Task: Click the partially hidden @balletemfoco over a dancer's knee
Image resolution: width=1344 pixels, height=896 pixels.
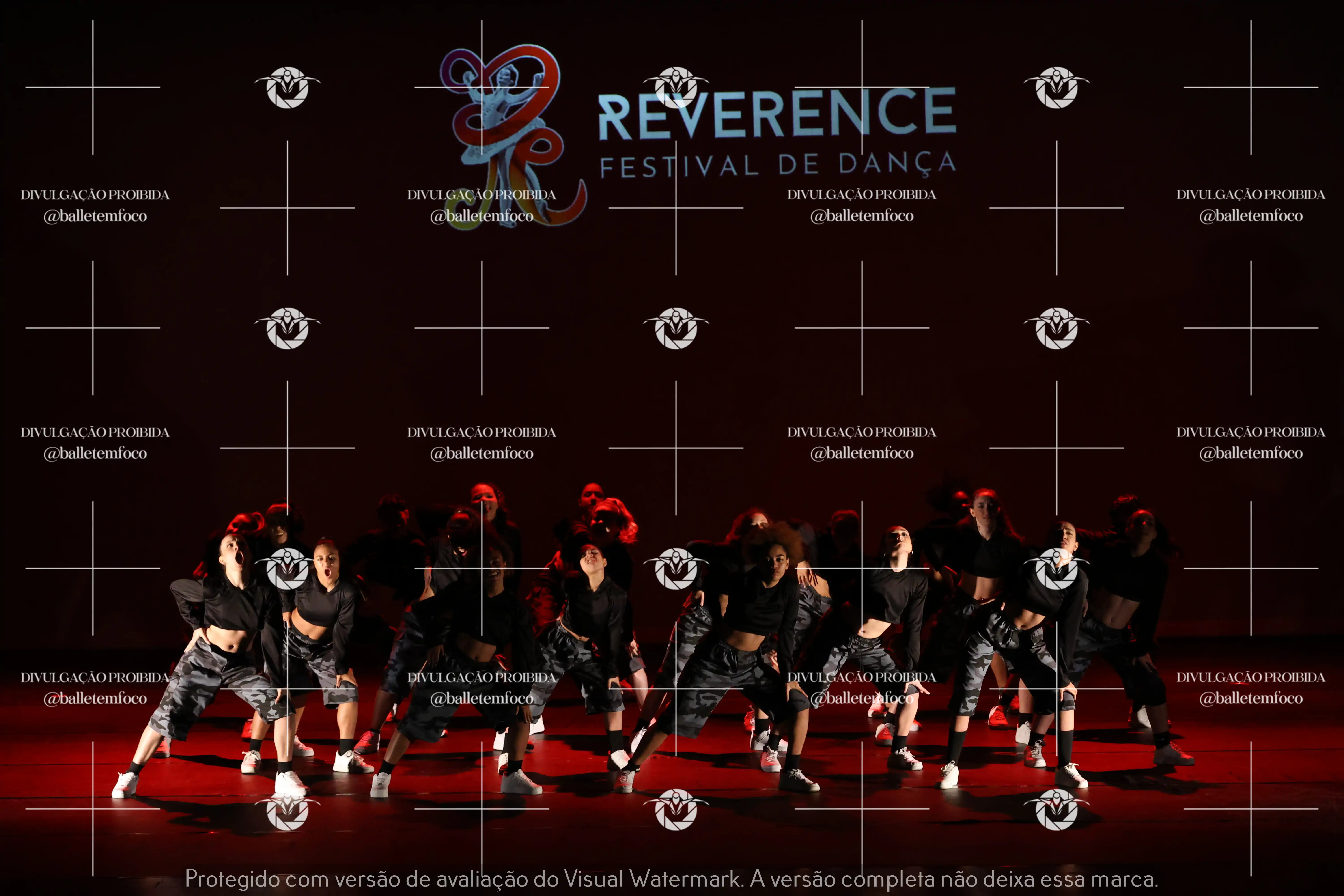Action: pos(862,698)
